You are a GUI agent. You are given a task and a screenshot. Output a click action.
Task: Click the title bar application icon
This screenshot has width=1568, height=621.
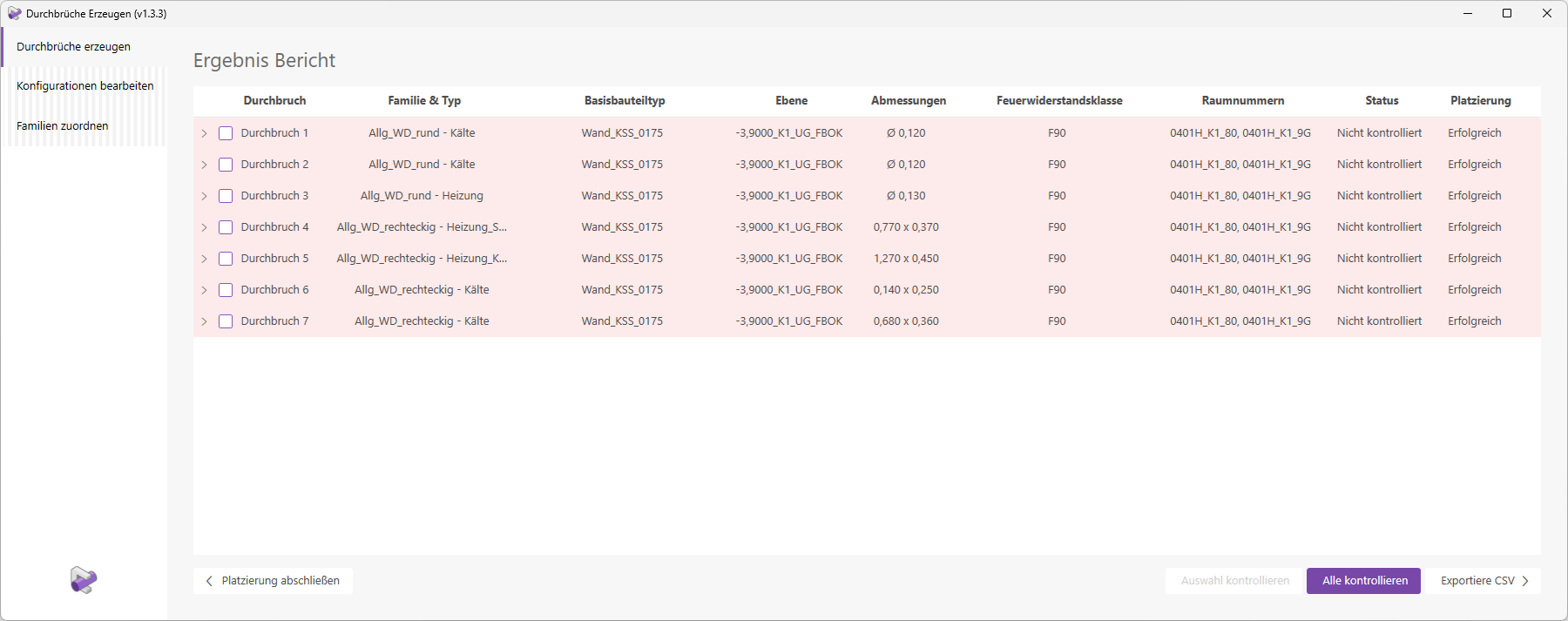coord(14,14)
